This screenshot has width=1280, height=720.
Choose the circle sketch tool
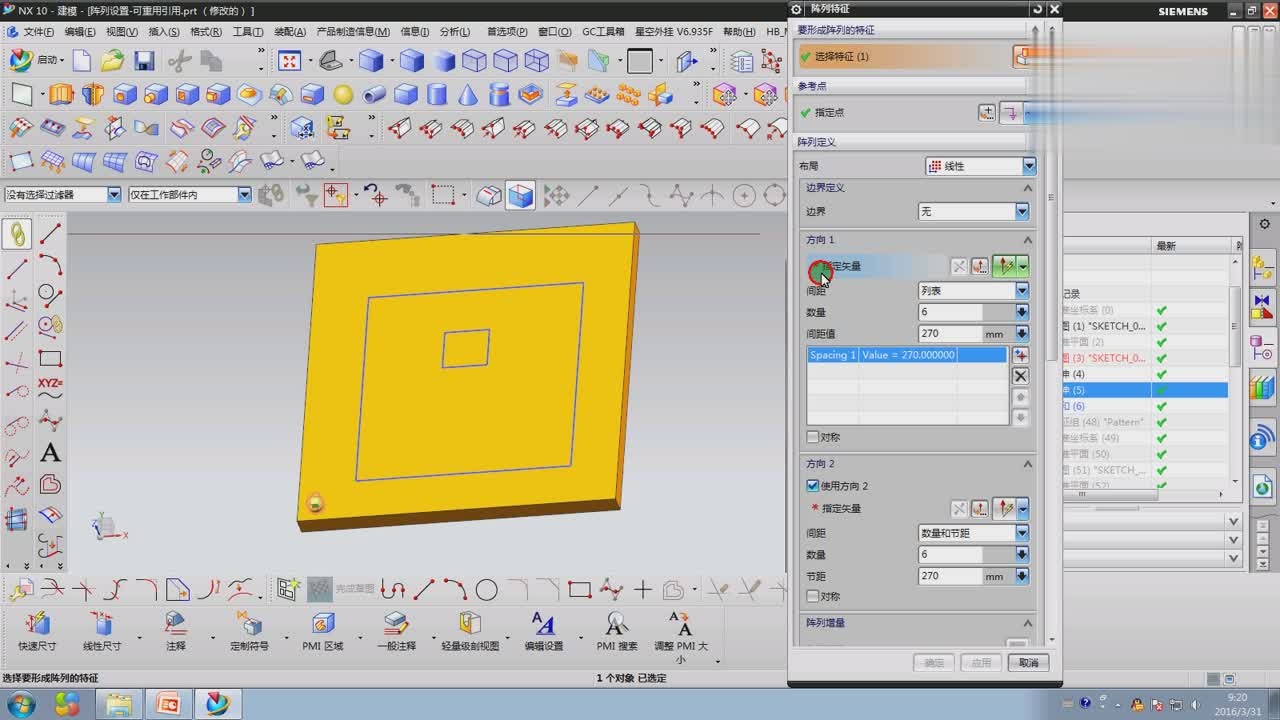[x=486, y=590]
